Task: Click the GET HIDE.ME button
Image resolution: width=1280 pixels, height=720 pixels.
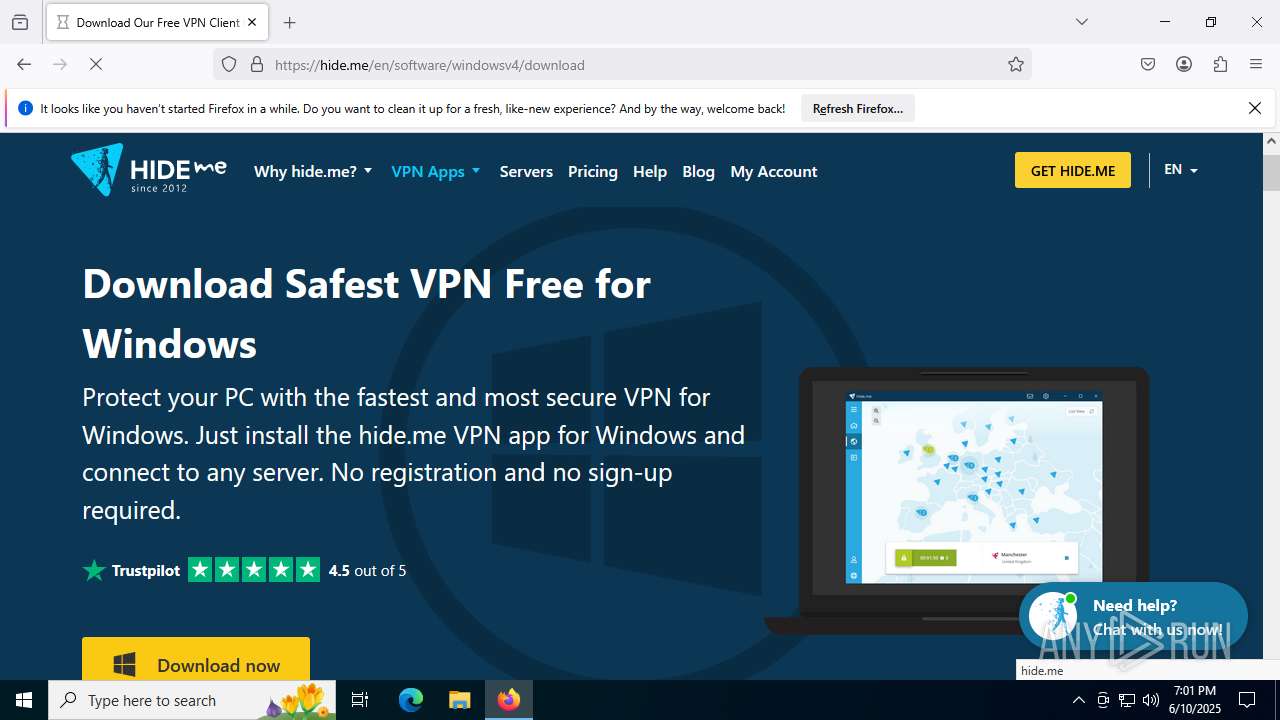Action: point(1073,170)
